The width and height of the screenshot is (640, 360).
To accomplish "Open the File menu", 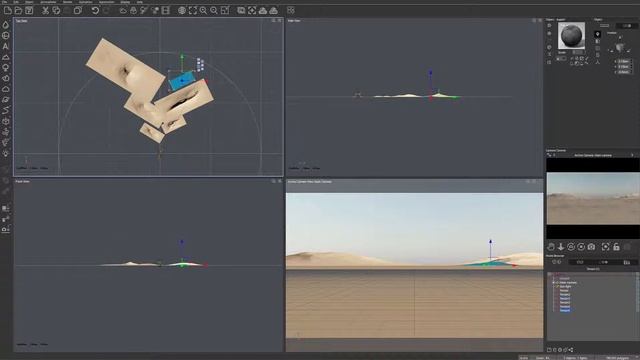I will [x=5, y=2].
